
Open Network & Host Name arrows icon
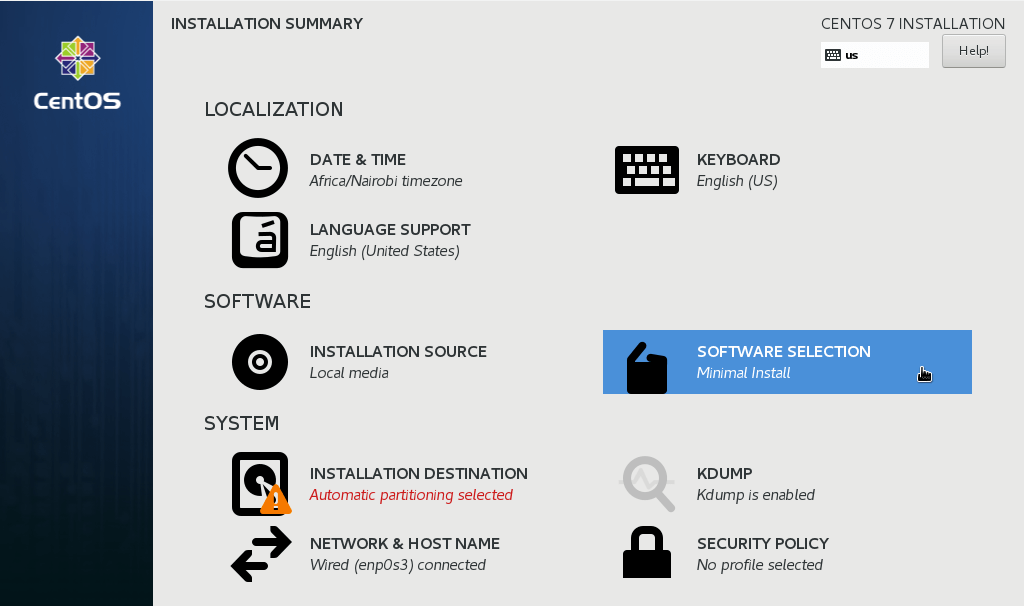[x=261, y=554]
